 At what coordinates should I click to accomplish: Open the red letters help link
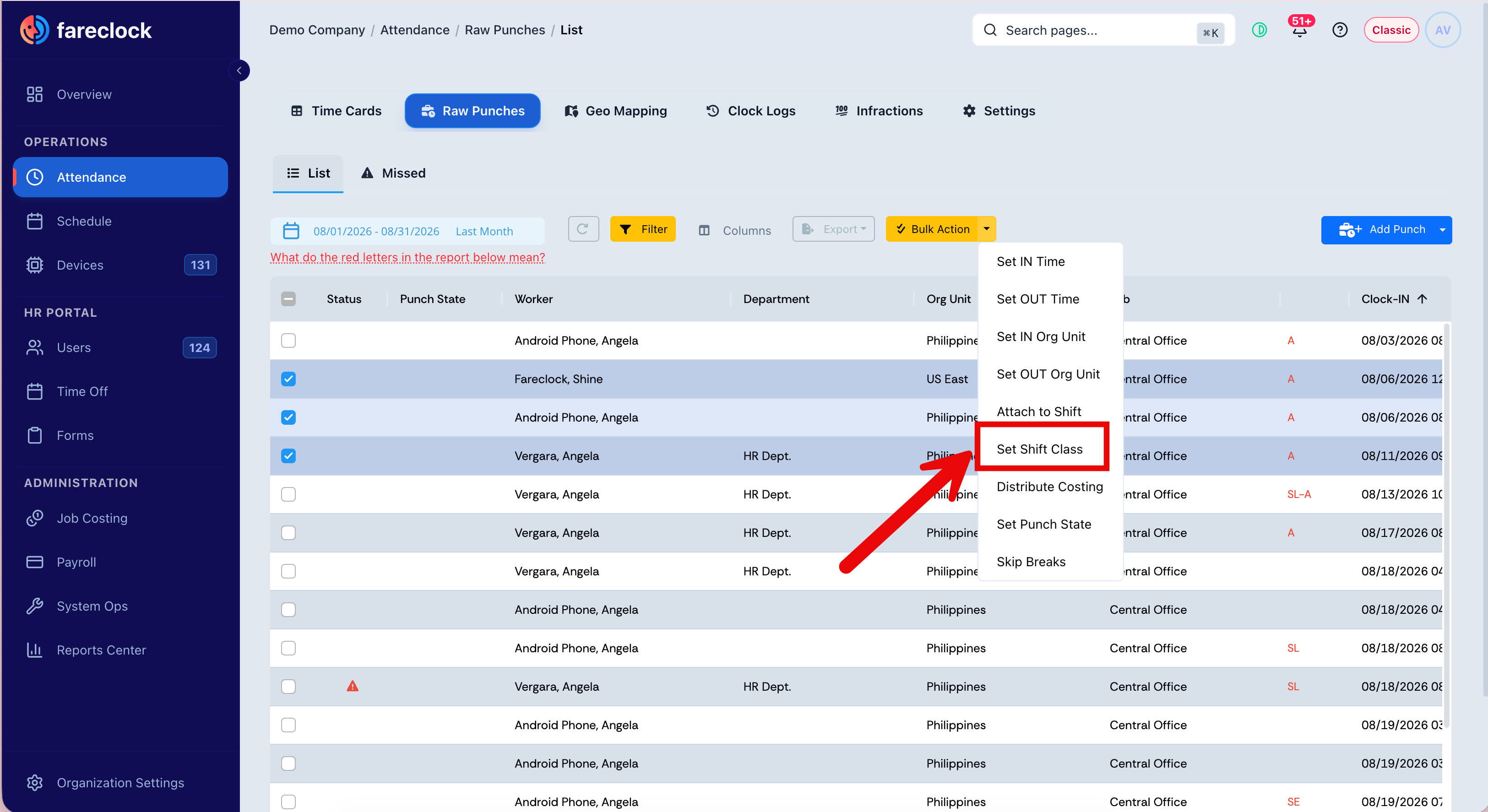[x=407, y=257]
